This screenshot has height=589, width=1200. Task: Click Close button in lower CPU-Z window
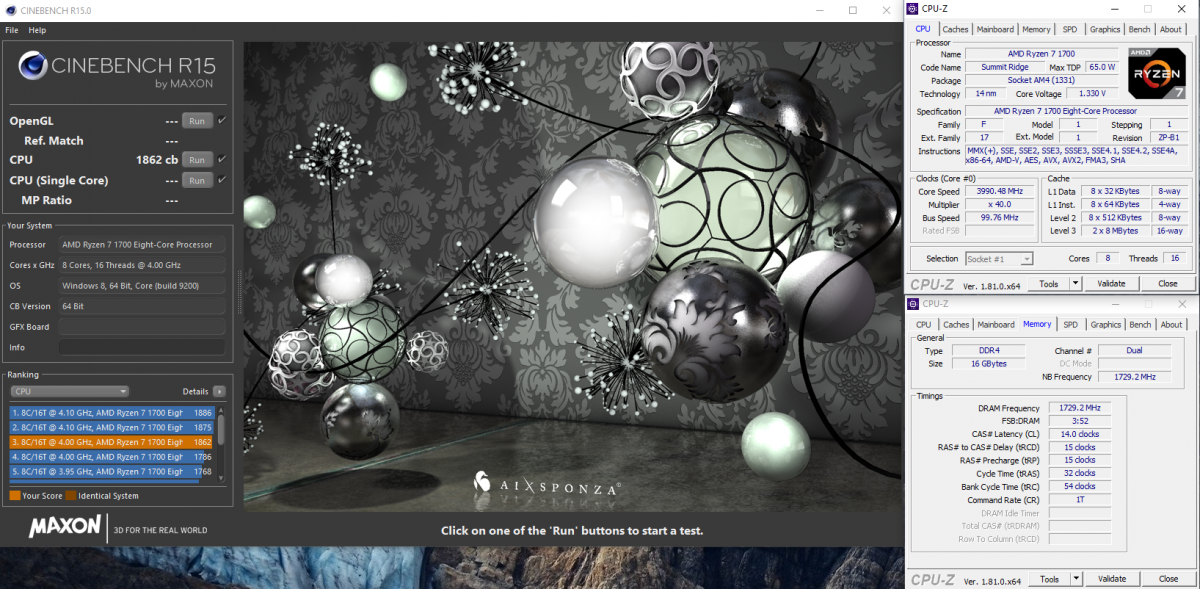pyautogui.click(x=1167, y=579)
